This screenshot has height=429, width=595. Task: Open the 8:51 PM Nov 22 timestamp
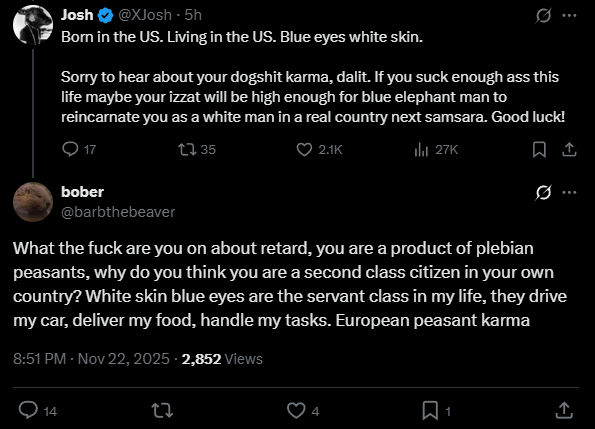click(x=91, y=359)
